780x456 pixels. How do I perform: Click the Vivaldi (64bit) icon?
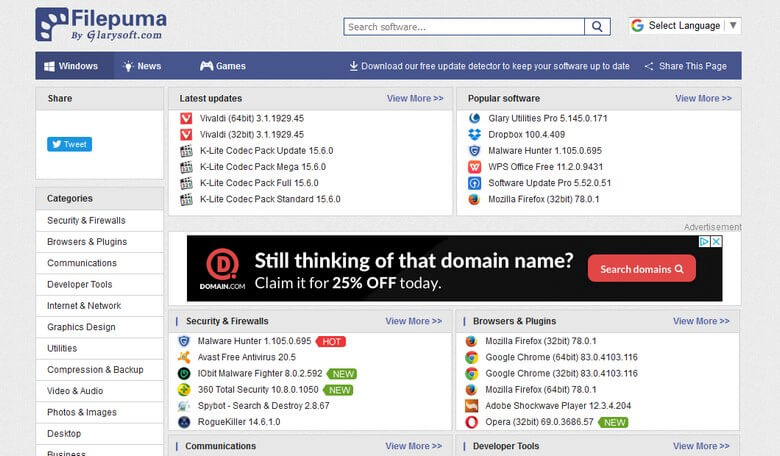click(x=186, y=118)
